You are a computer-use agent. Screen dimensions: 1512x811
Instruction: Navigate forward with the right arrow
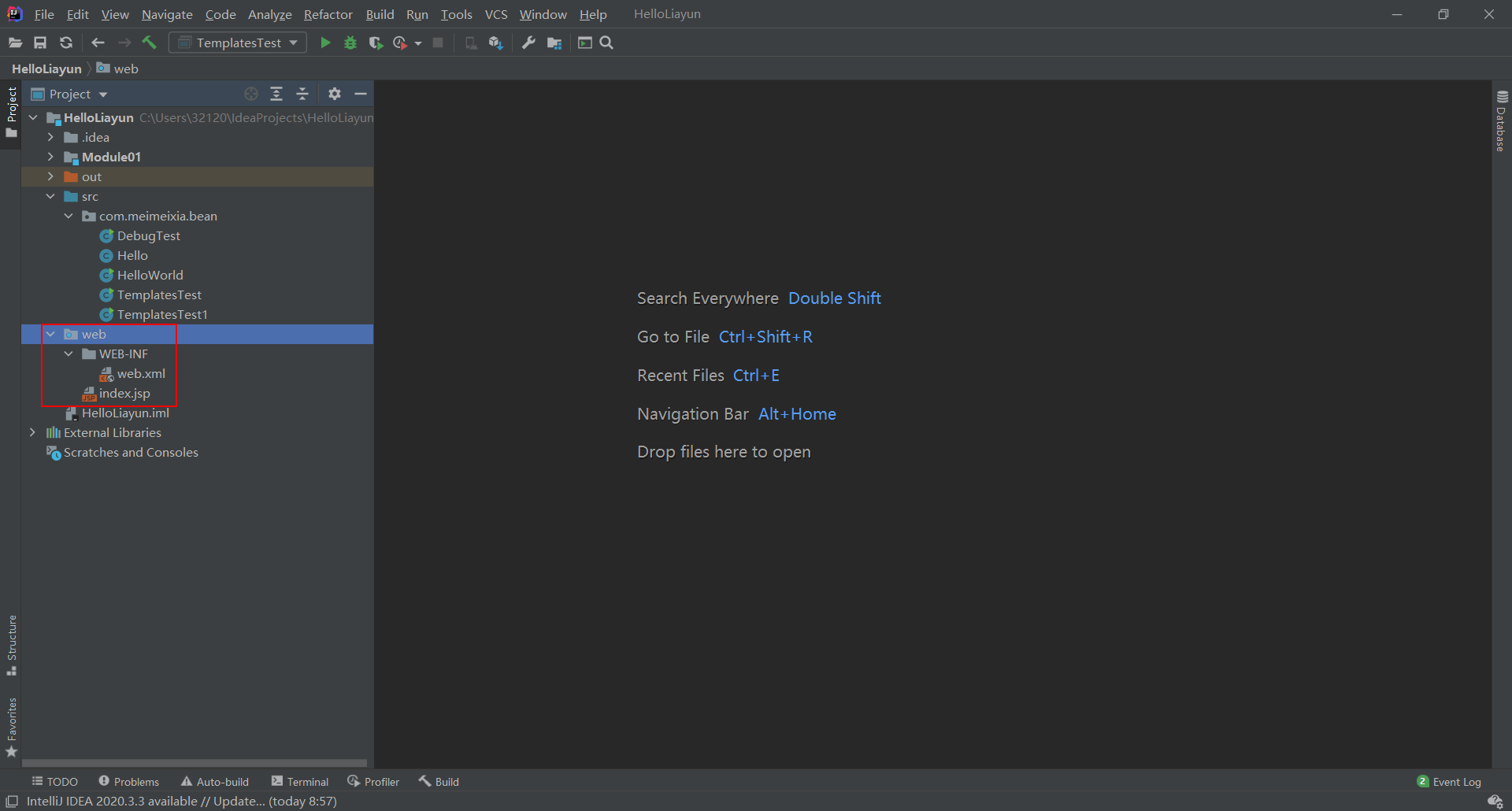click(x=124, y=43)
